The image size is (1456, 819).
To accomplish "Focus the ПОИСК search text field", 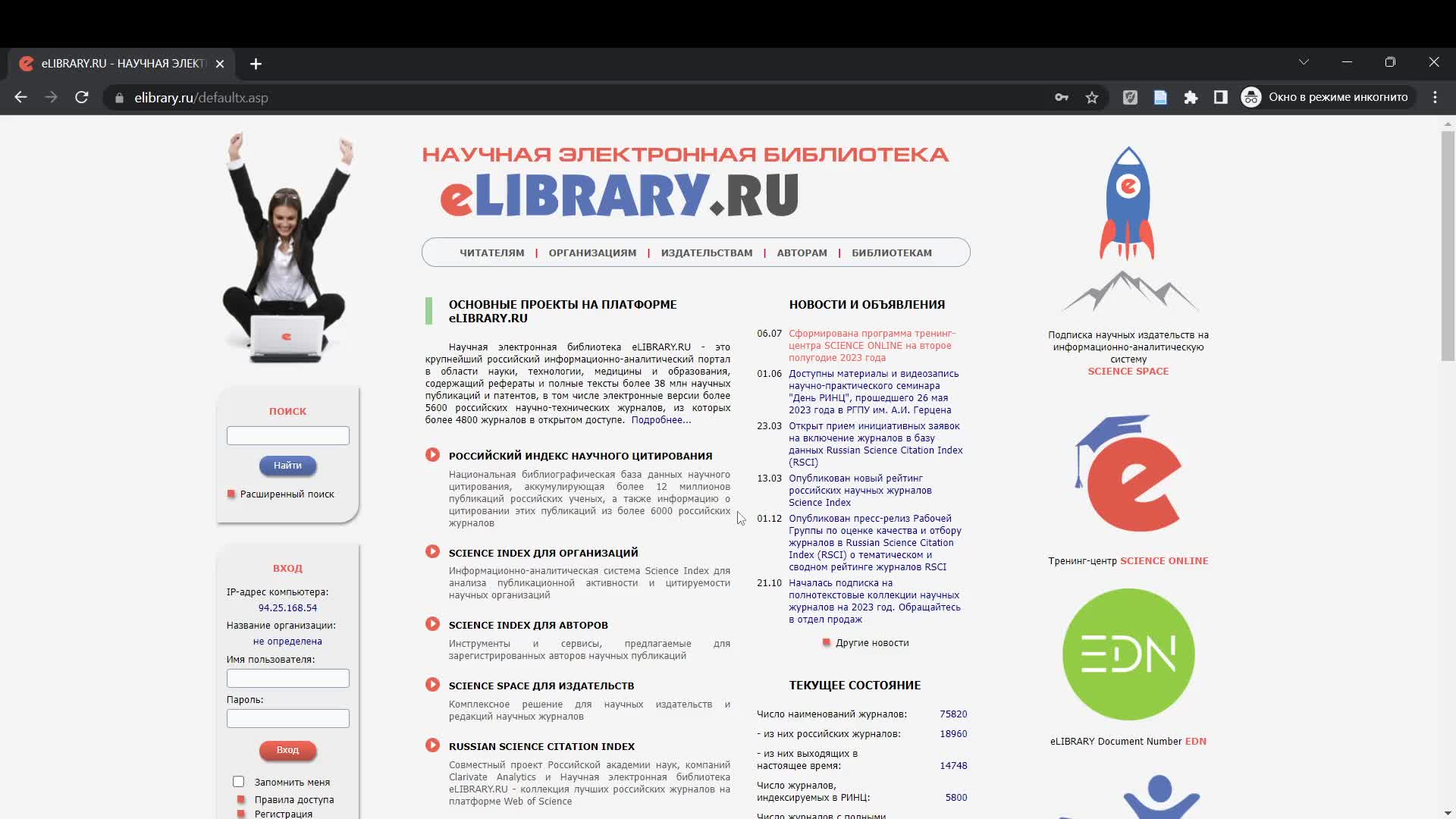I will 287,435.
